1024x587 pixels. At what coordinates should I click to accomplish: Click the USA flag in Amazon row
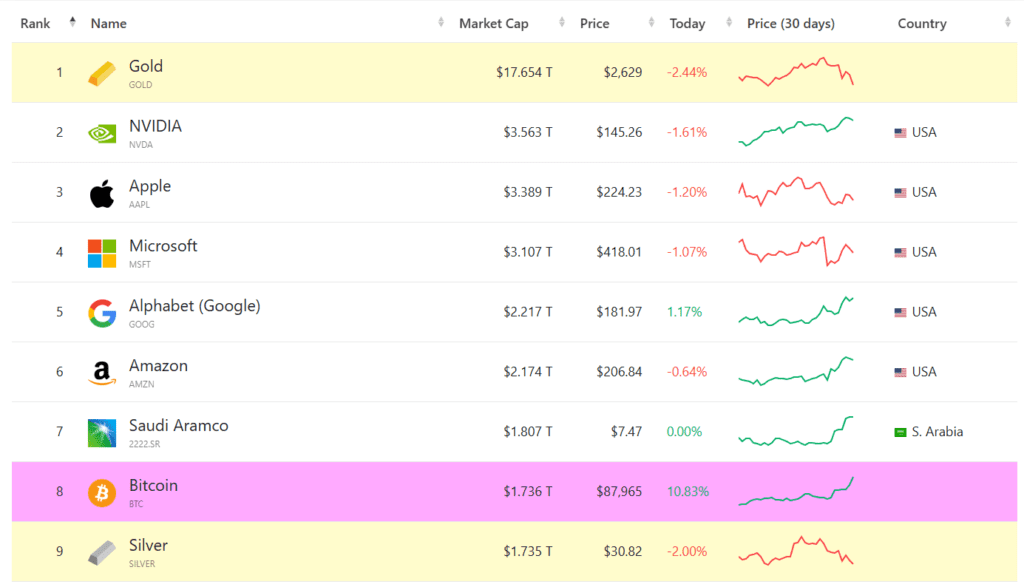pos(900,372)
